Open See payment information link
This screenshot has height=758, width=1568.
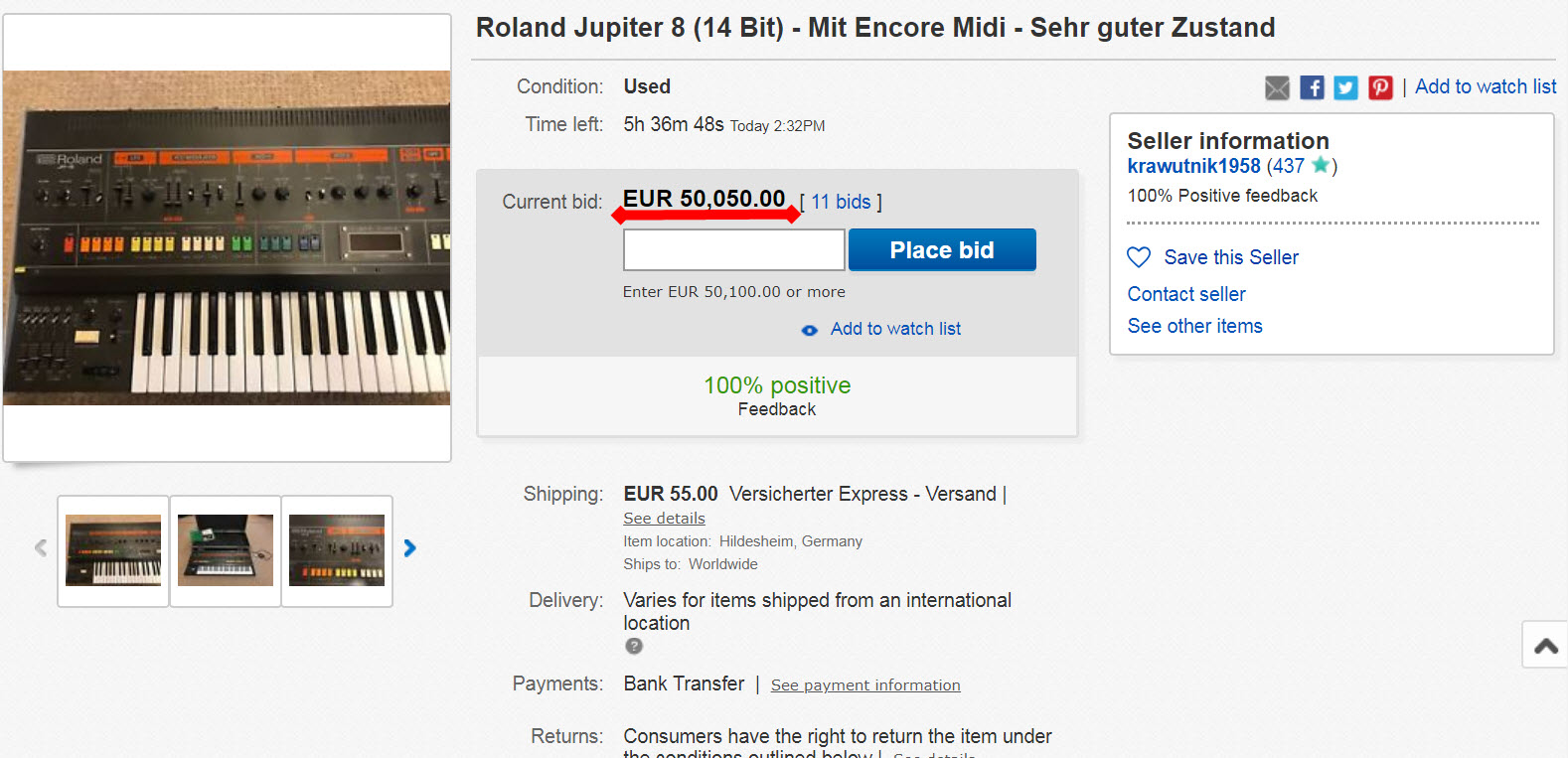click(865, 685)
